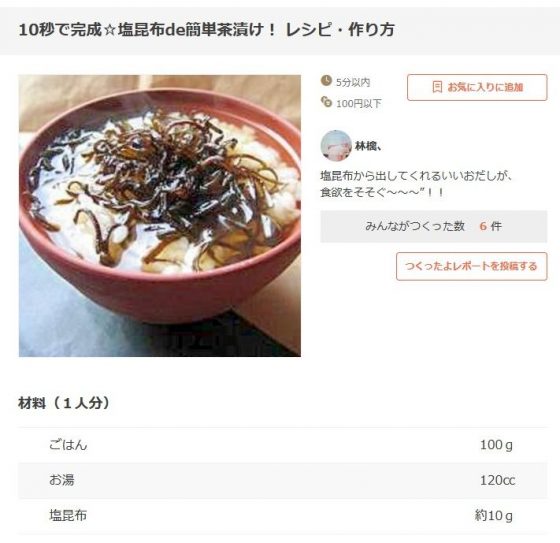Click the お湯 ingredient row
This screenshot has width=560, height=543.
click(x=282, y=480)
